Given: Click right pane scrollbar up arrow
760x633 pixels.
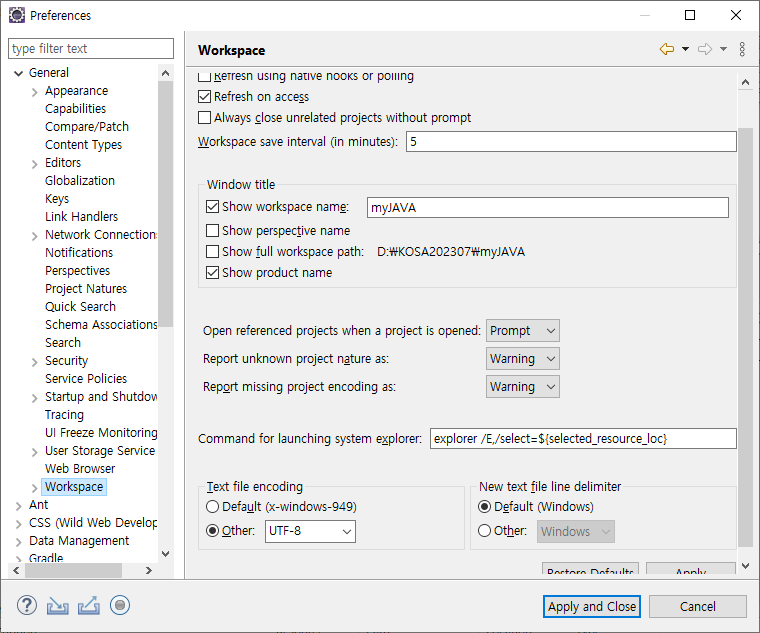Looking at the screenshot, I should [745, 82].
